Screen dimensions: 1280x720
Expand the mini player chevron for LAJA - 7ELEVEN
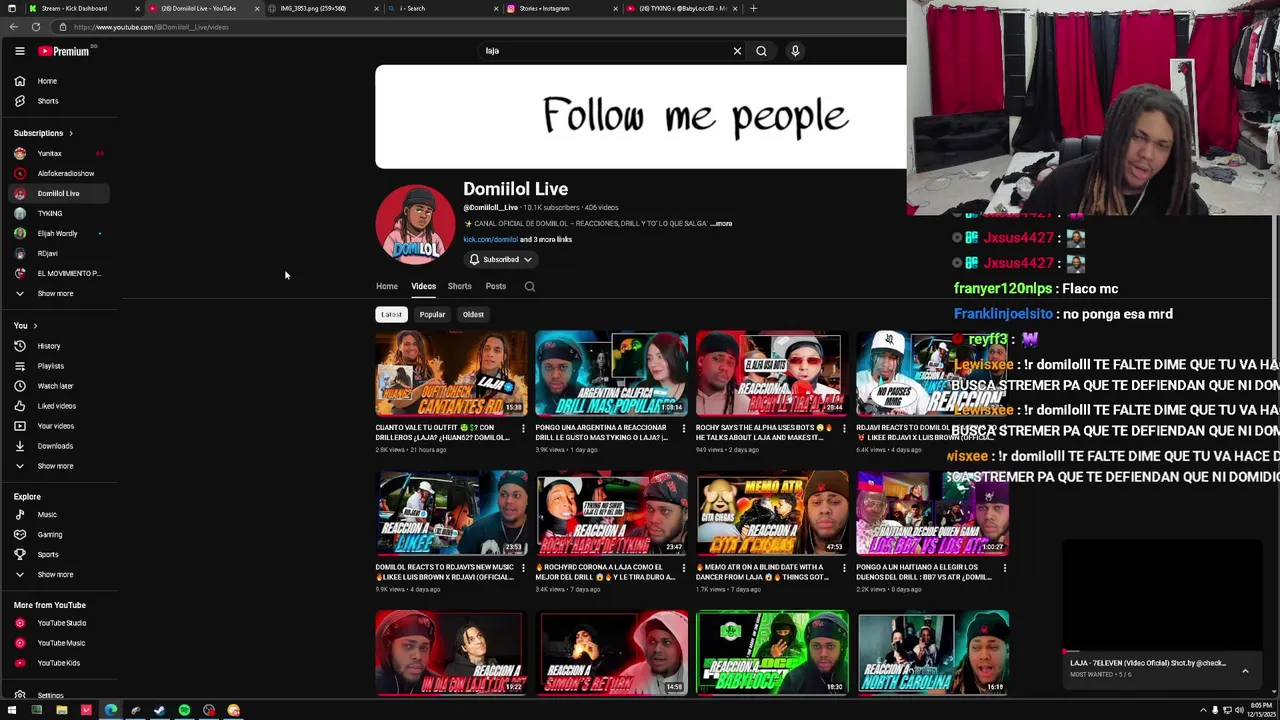[1245, 671]
